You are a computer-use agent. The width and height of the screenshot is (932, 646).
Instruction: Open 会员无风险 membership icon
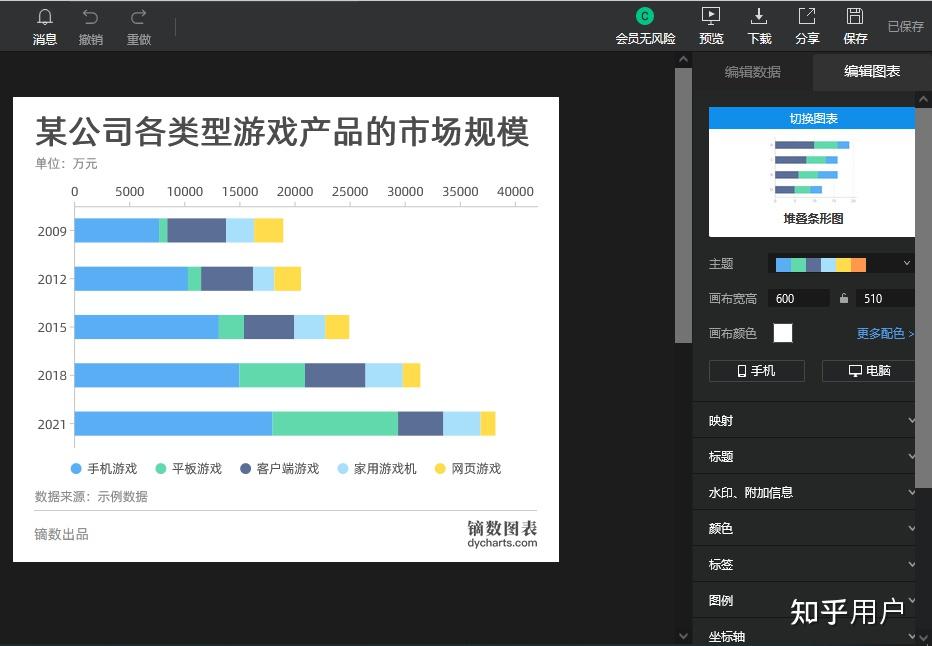pyautogui.click(x=644, y=25)
